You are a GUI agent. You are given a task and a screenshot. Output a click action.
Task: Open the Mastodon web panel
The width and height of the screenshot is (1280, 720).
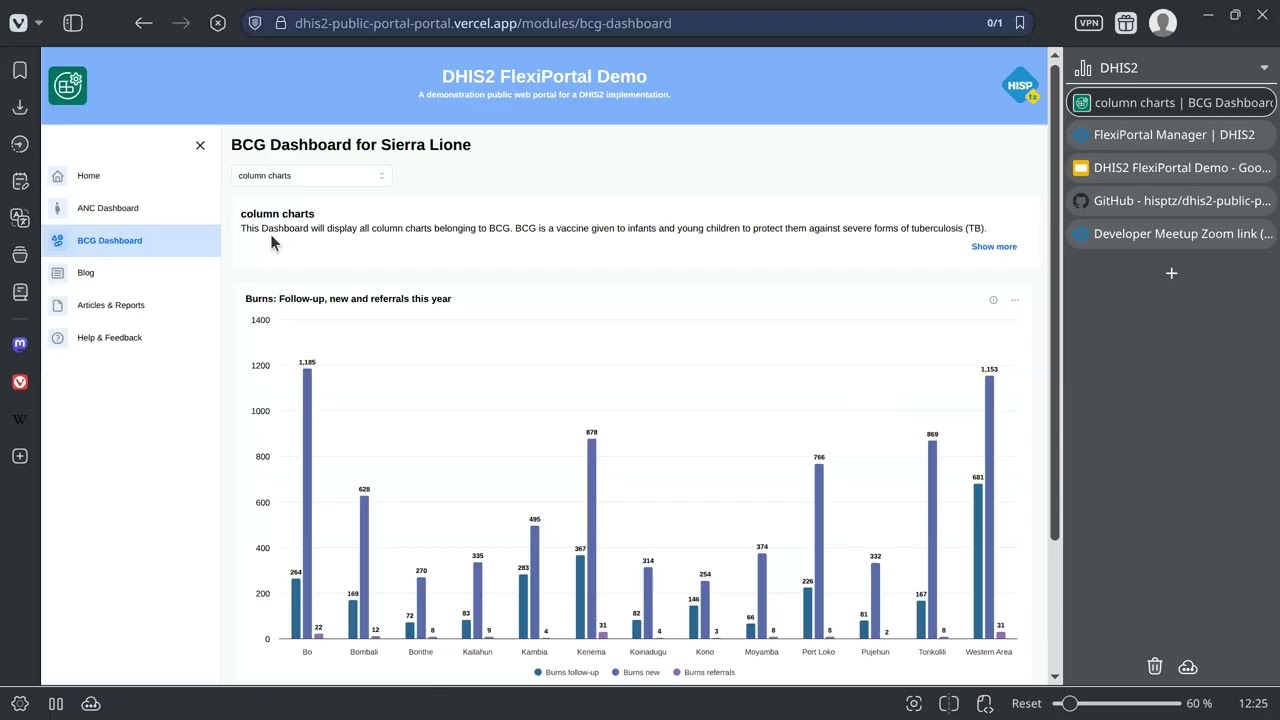point(20,344)
